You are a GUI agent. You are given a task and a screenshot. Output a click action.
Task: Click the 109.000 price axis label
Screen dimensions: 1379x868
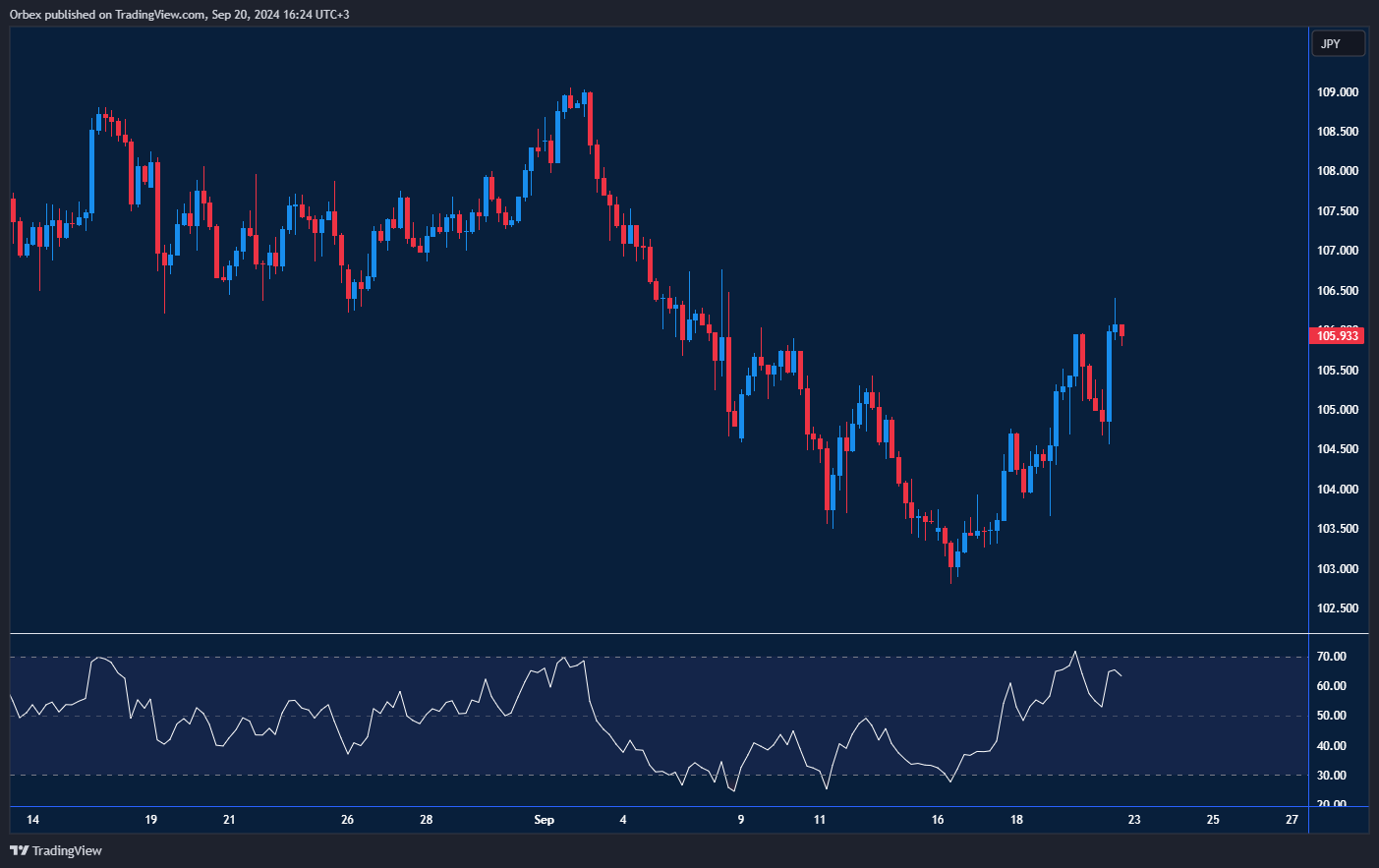pos(1337,92)
